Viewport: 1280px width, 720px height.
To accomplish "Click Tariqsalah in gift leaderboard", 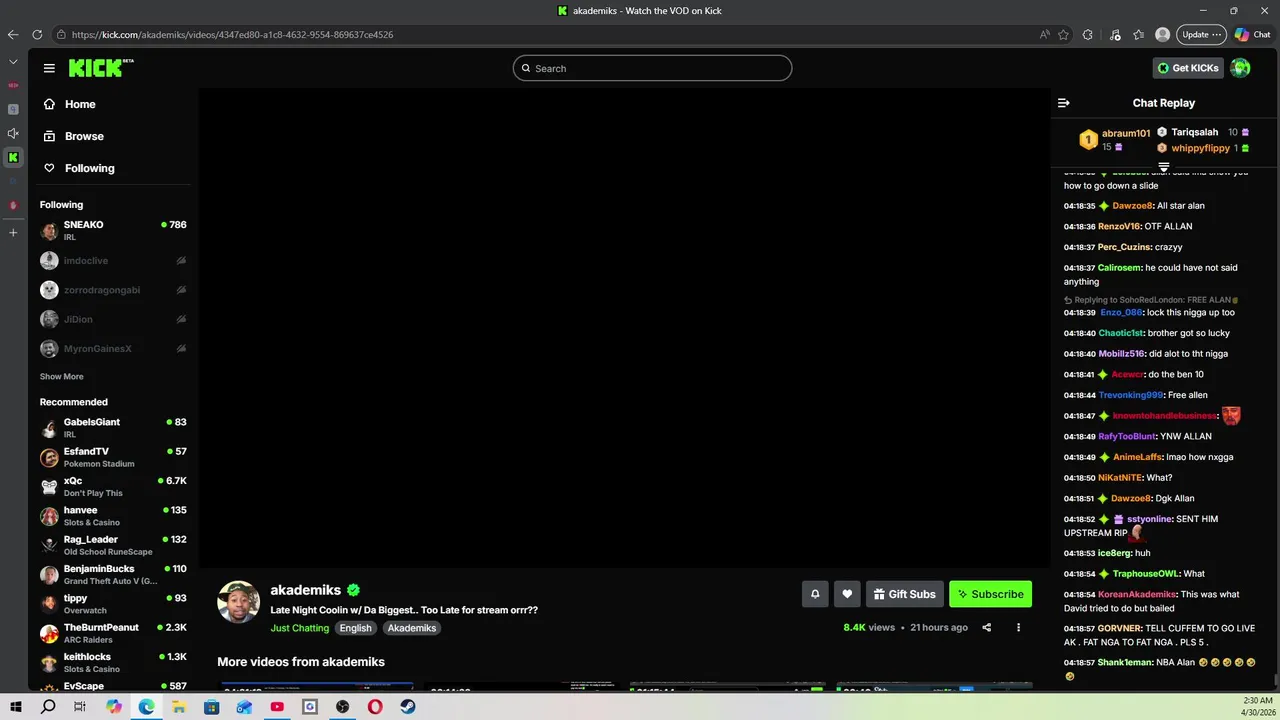I will [1194, 132].
